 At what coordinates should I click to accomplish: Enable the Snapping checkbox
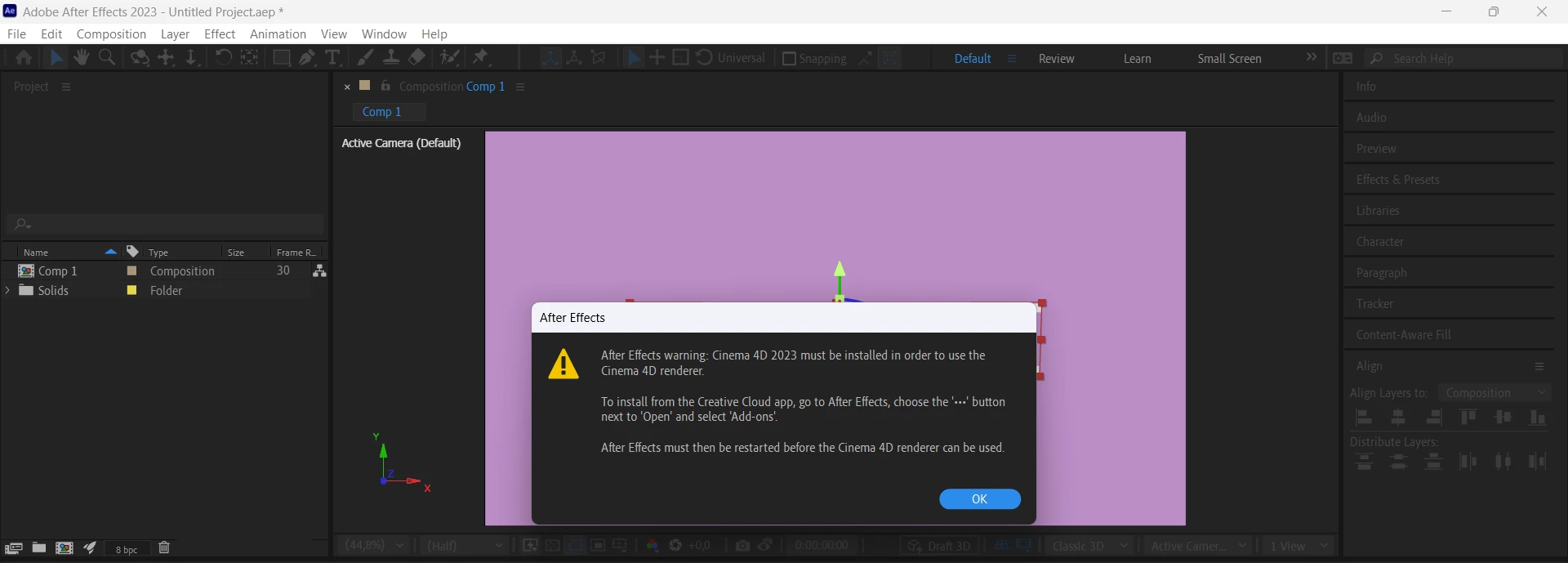(789, 59)
